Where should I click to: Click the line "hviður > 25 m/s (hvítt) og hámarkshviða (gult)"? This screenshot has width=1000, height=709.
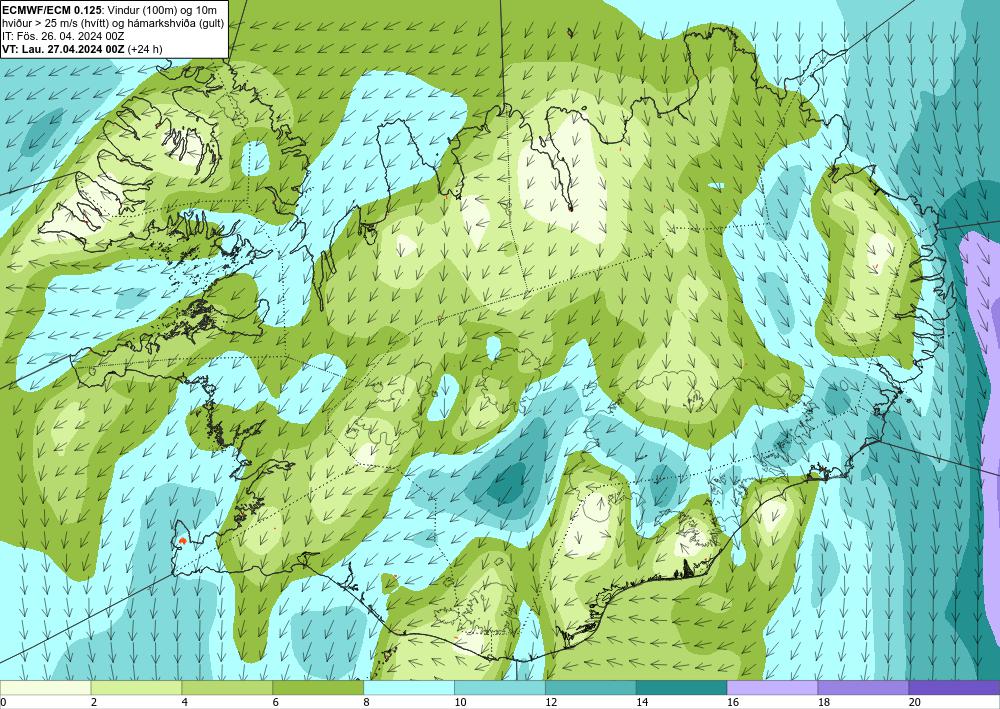click(x=113, y=23)
